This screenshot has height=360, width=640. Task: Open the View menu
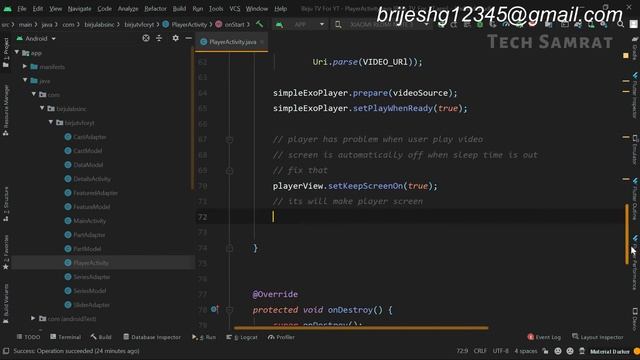(x=56, y=9)
